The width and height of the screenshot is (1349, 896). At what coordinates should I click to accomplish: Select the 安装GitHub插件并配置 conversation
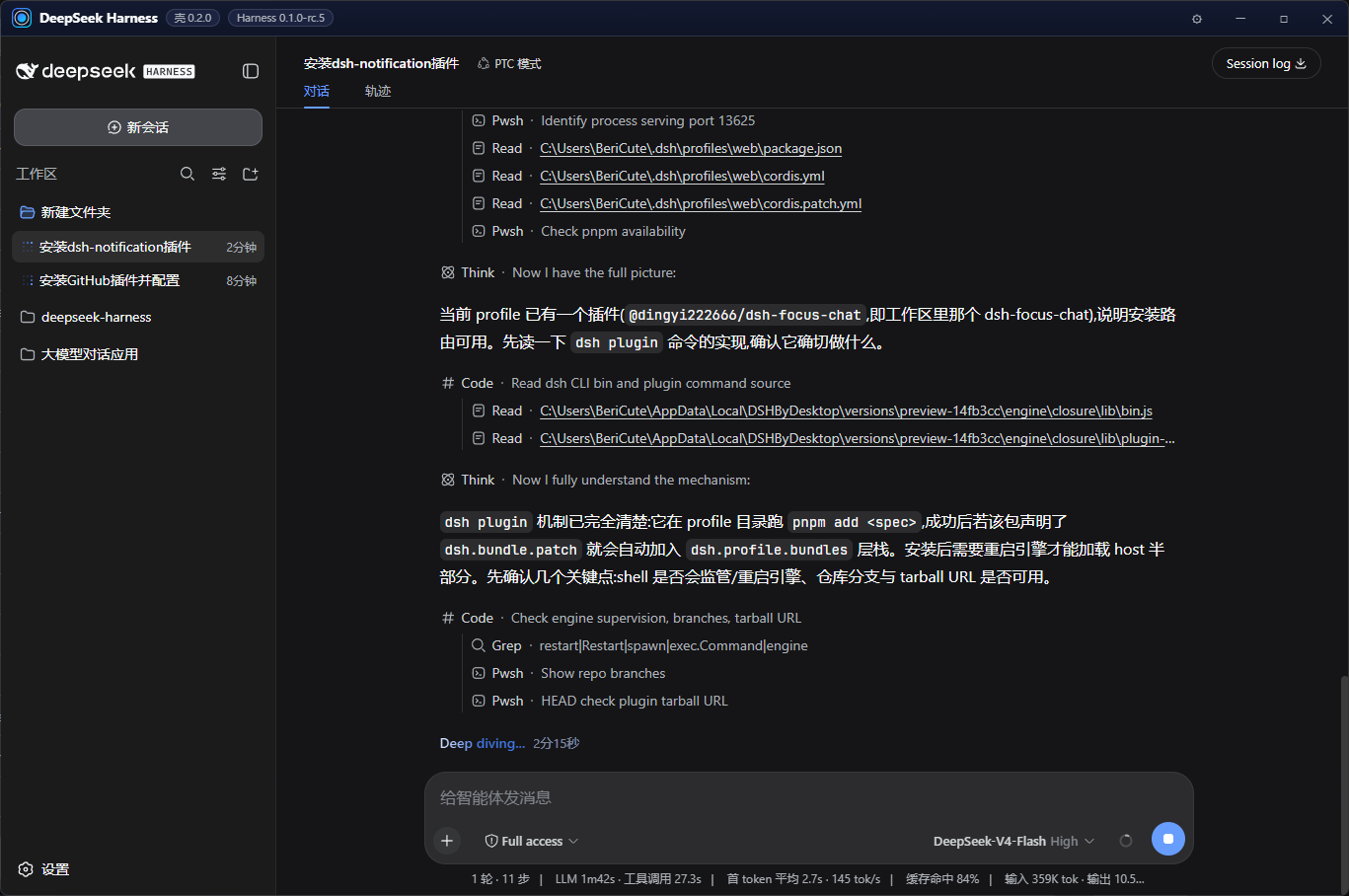point(138,280)
